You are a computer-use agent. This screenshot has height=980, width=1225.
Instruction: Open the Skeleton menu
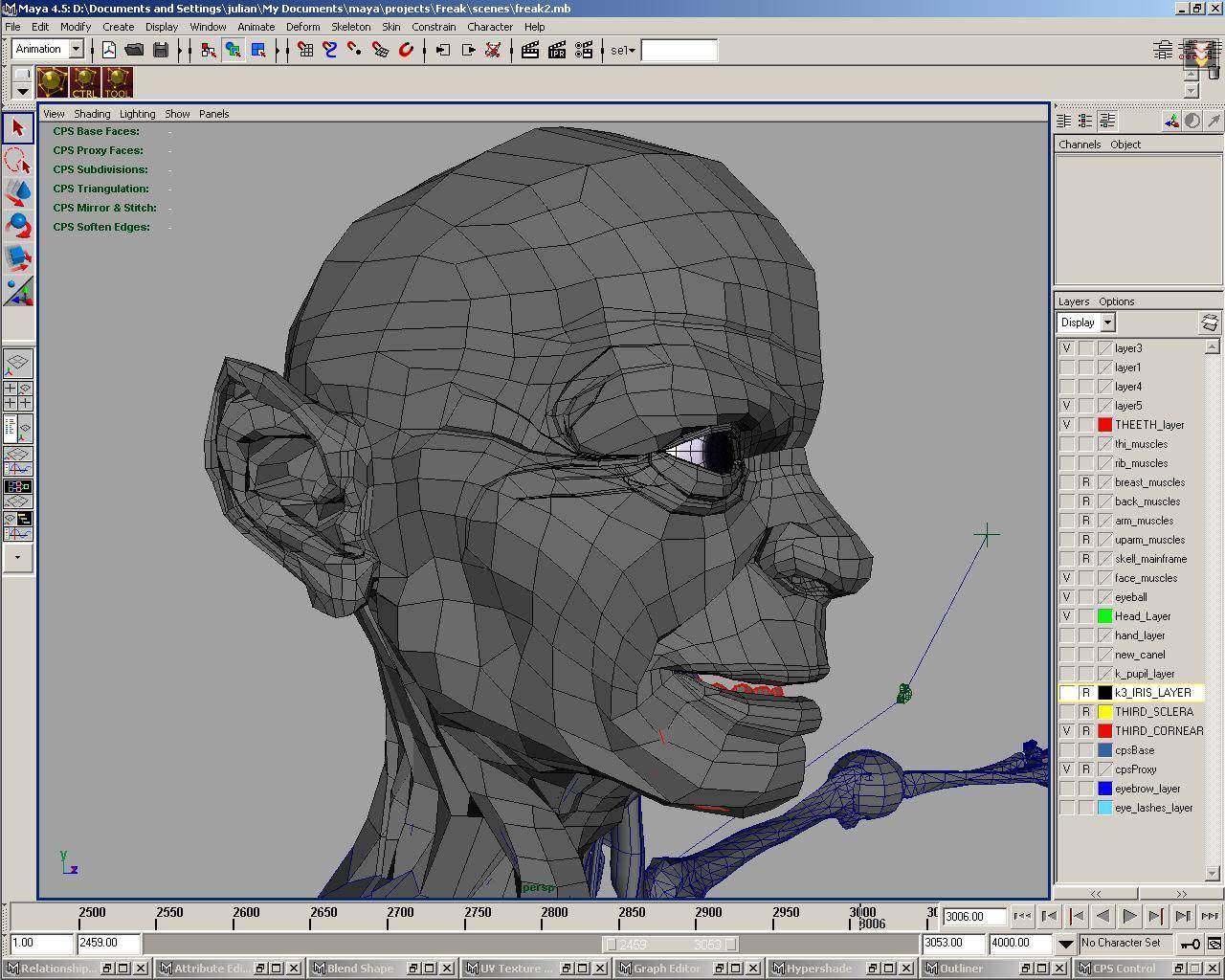tap(350, 27)
